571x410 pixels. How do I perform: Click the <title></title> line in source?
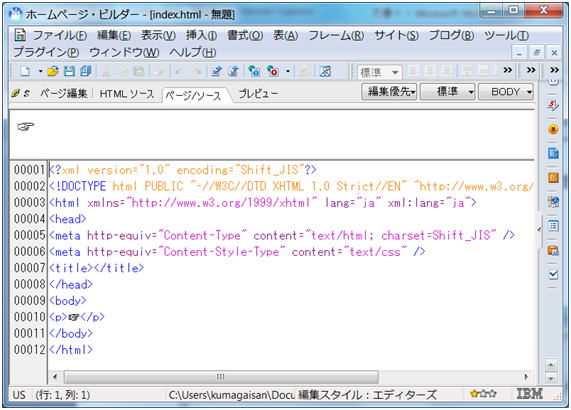(x=97, y=268)
